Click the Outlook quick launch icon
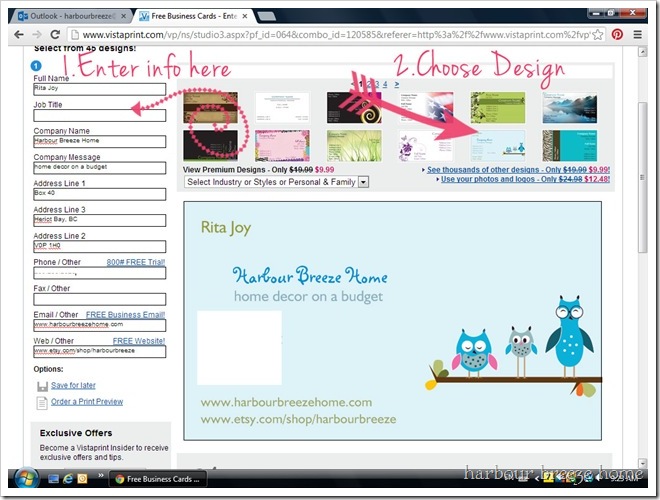The width and height of the screenshot is (660, 500). point(82,479)
